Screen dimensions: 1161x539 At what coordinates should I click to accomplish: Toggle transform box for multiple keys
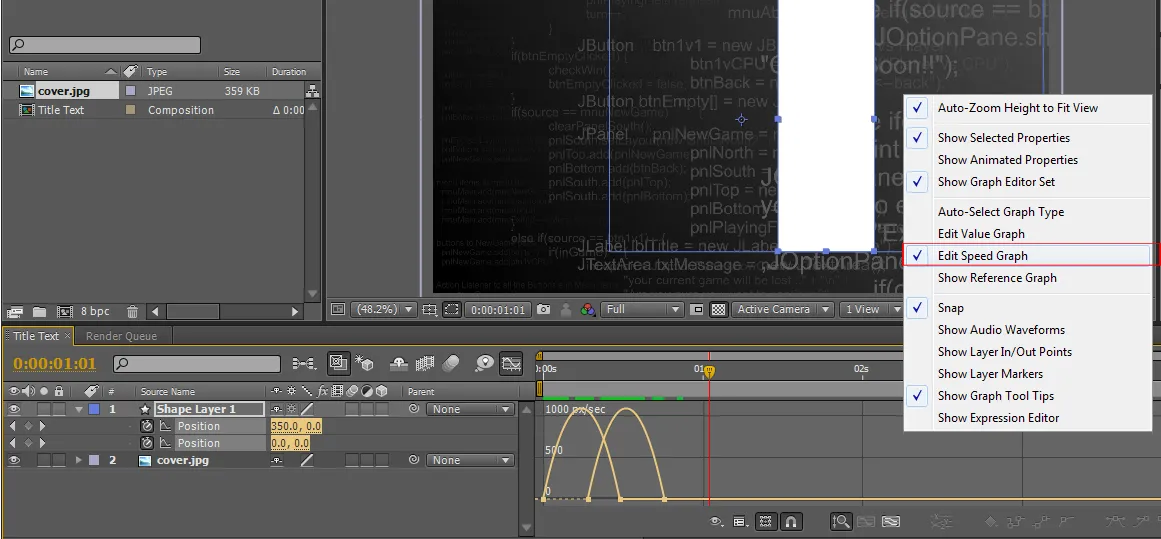[766, 522]
